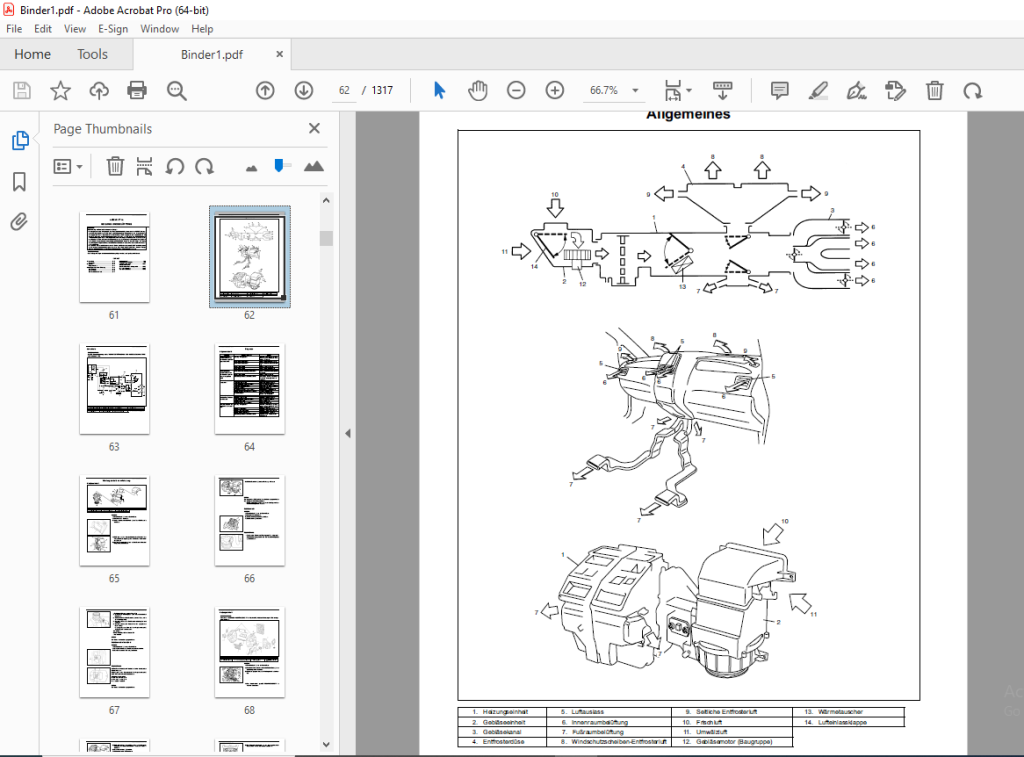This screenshot has height=757, width=1024.
Task: Go to previous page arrow
Action: 265,90
